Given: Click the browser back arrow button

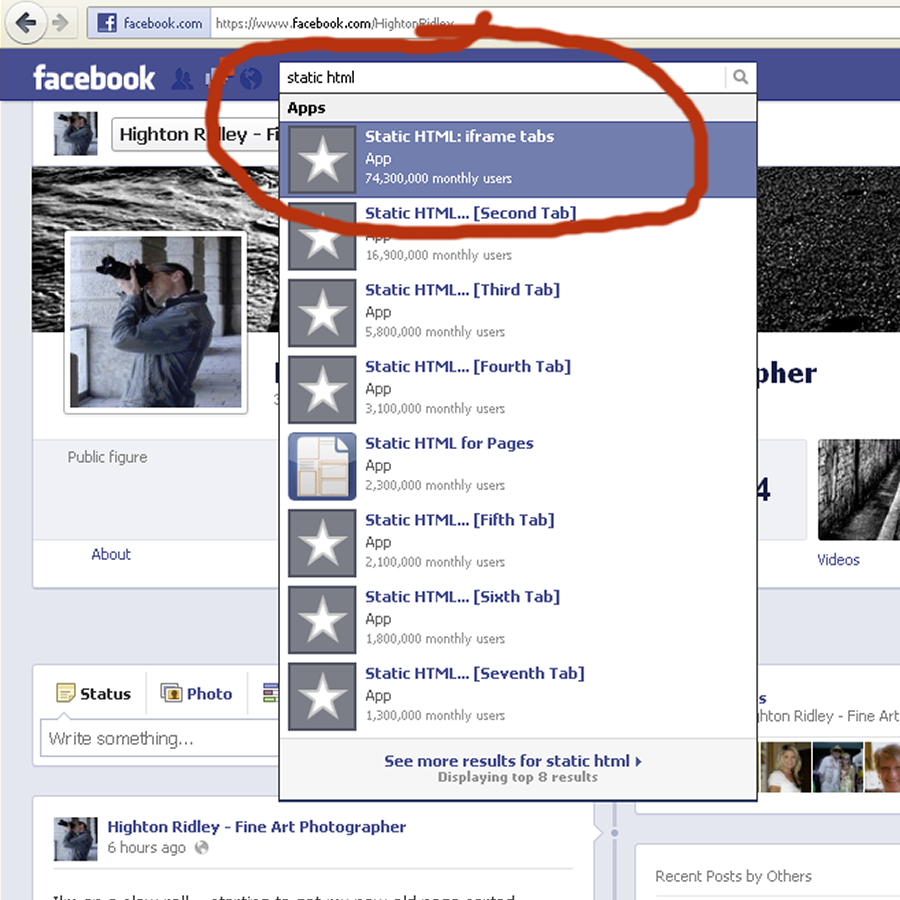Looking at the screenshot, I should (25, 23).
